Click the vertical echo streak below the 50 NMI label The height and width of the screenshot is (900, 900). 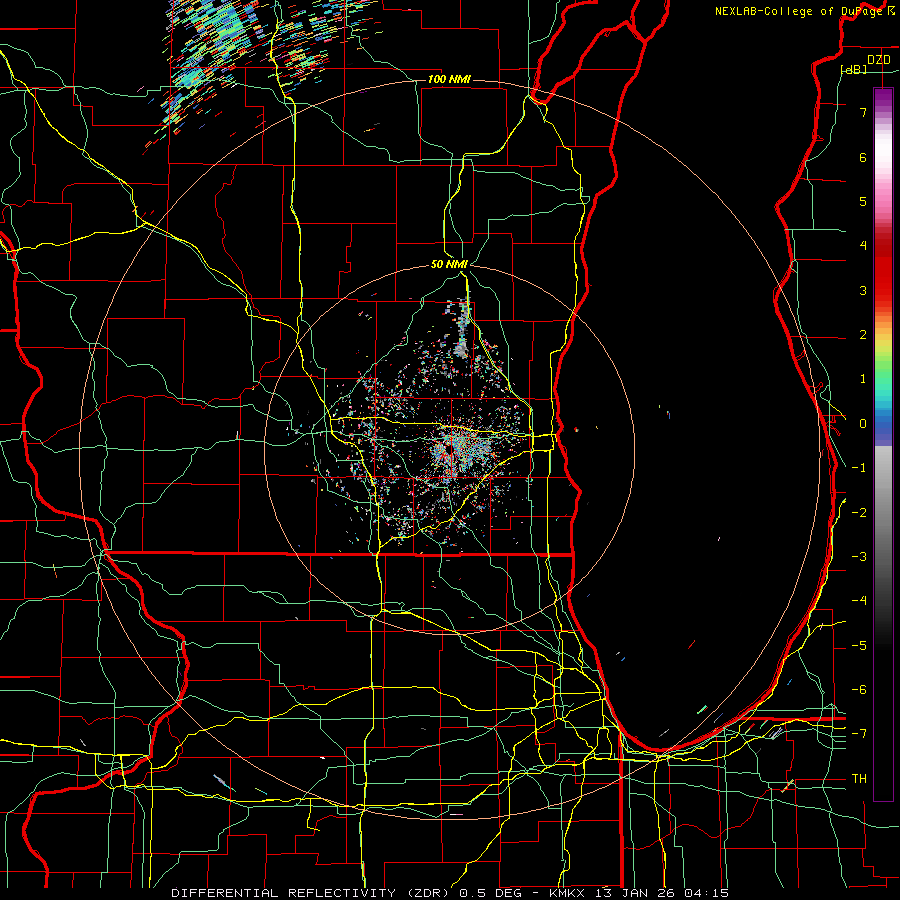463,328
